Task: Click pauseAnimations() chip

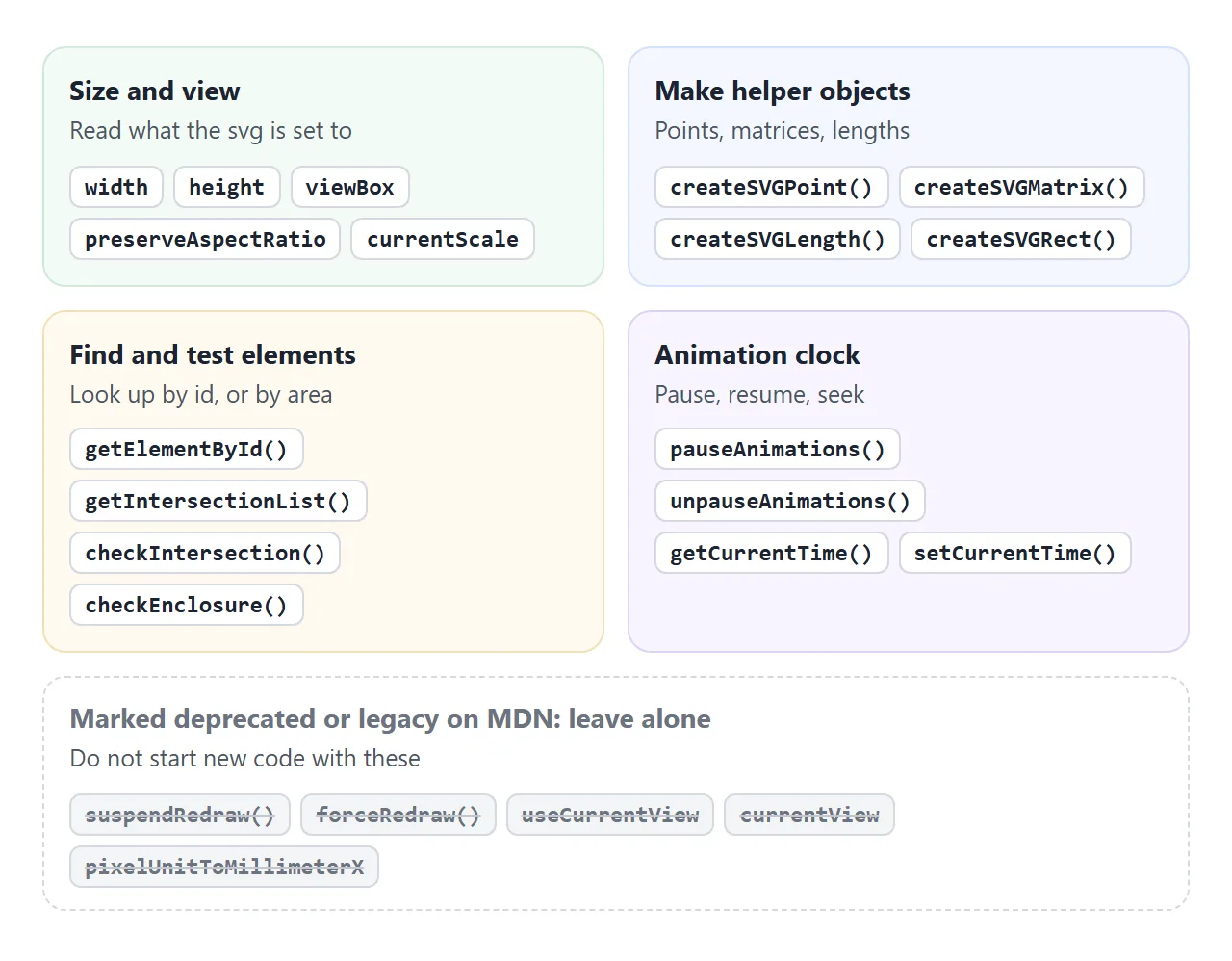Action: click(x=778, y=449)
